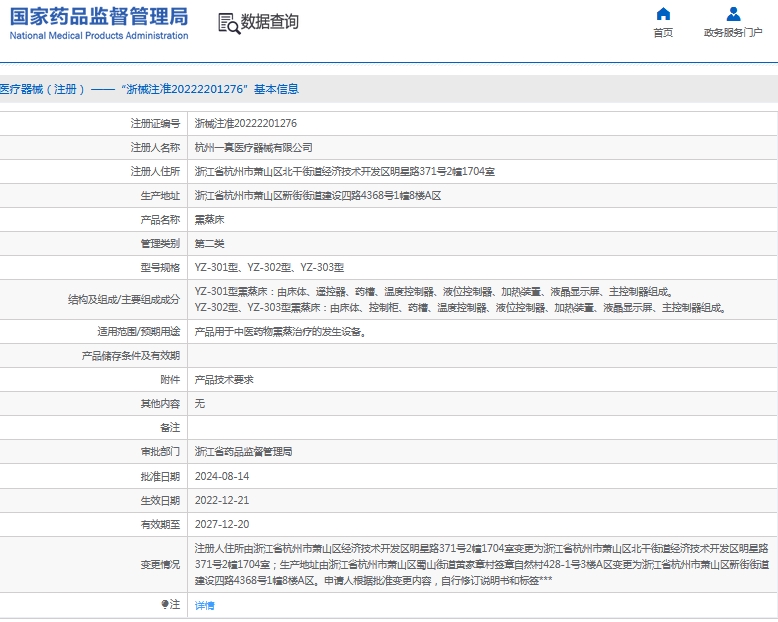Click registrant name 杭州一真医疗器械有限公司
The width and height of the screenshot is (778, 622).
tap(254, 147)
